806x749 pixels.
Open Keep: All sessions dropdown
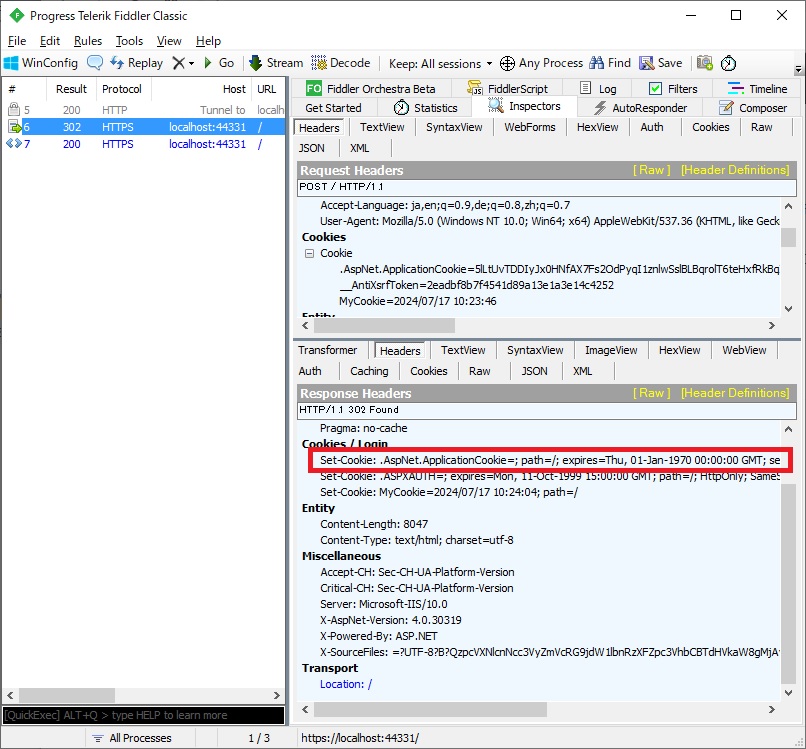[x=441, y=64]
